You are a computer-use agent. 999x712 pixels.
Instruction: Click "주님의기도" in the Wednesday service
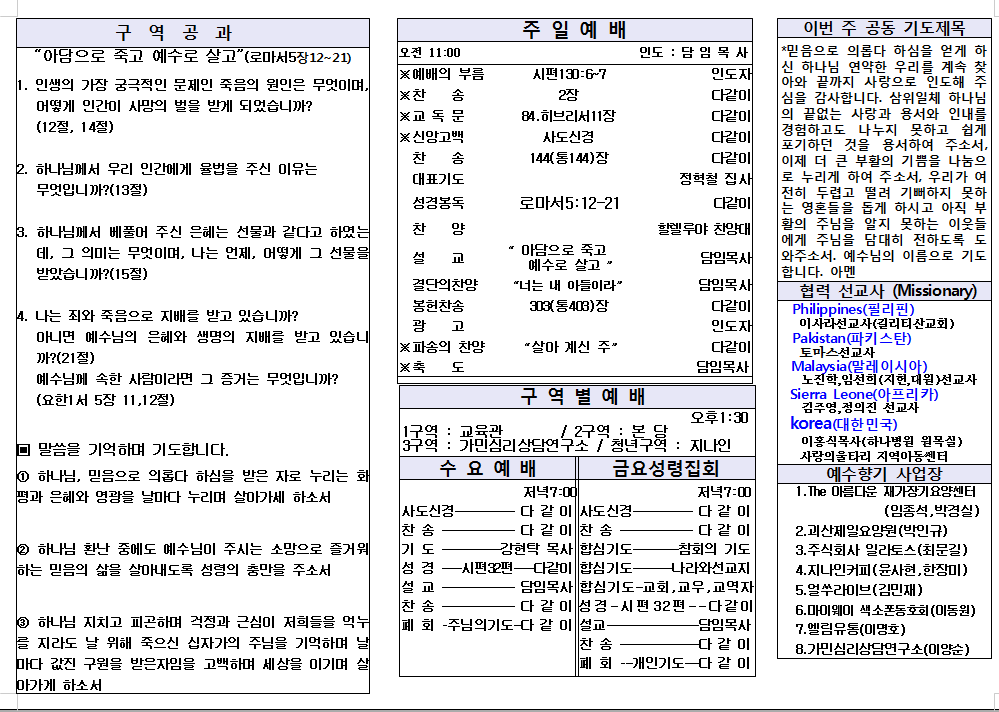[x=481, y=625]
